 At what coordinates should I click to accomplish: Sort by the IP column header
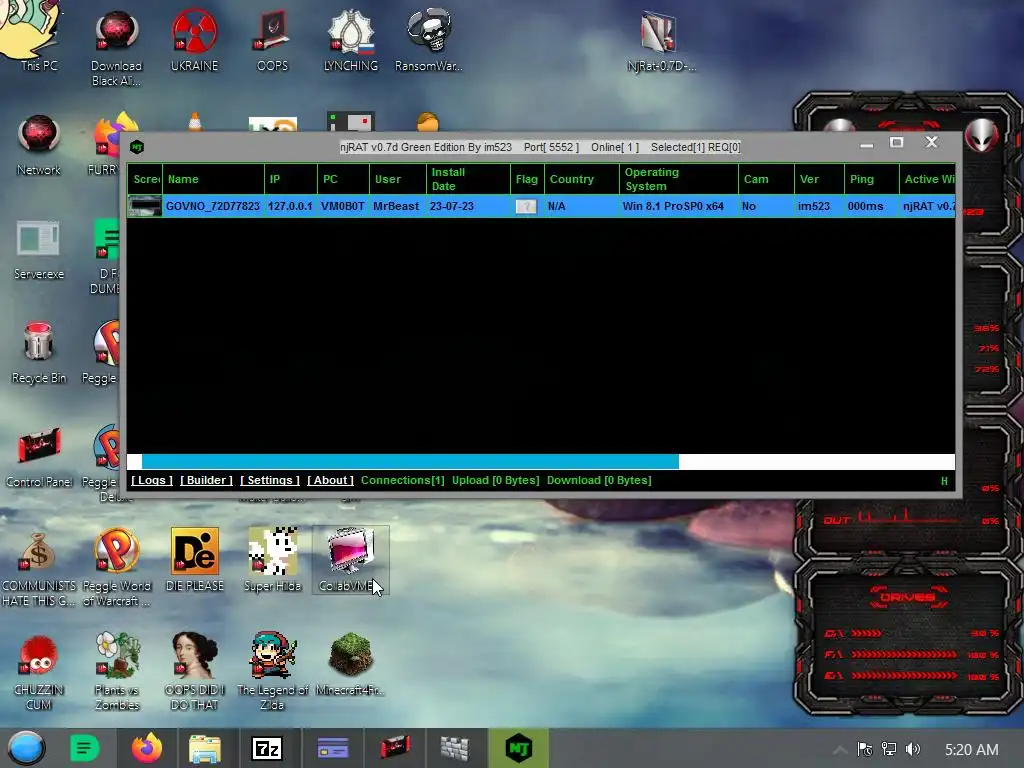pos(291,179)
